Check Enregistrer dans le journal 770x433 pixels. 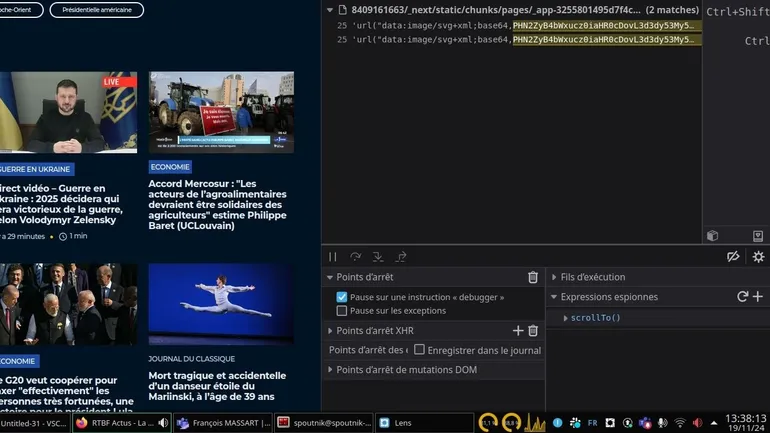tap(420, 350)
